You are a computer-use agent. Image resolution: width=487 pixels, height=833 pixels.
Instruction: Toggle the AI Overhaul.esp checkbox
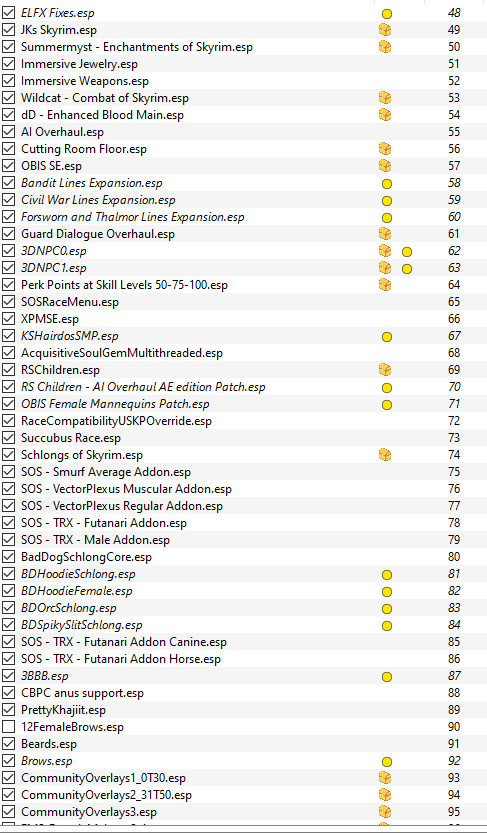(x=8, y=132)
